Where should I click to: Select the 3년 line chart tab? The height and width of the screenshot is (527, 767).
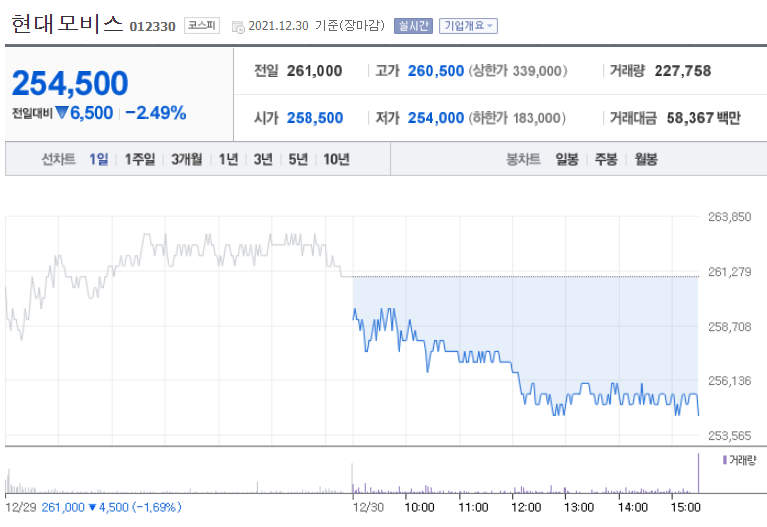coord(263,159)
